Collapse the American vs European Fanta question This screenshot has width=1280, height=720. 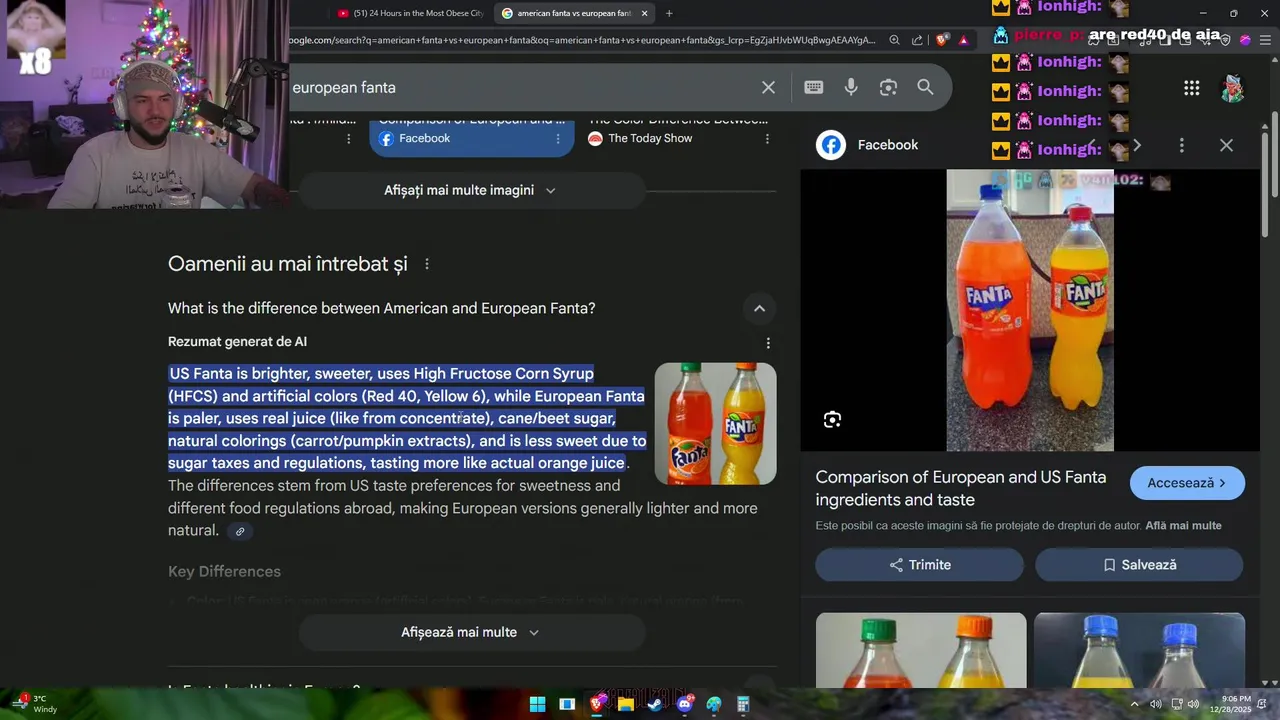point(759,308)
